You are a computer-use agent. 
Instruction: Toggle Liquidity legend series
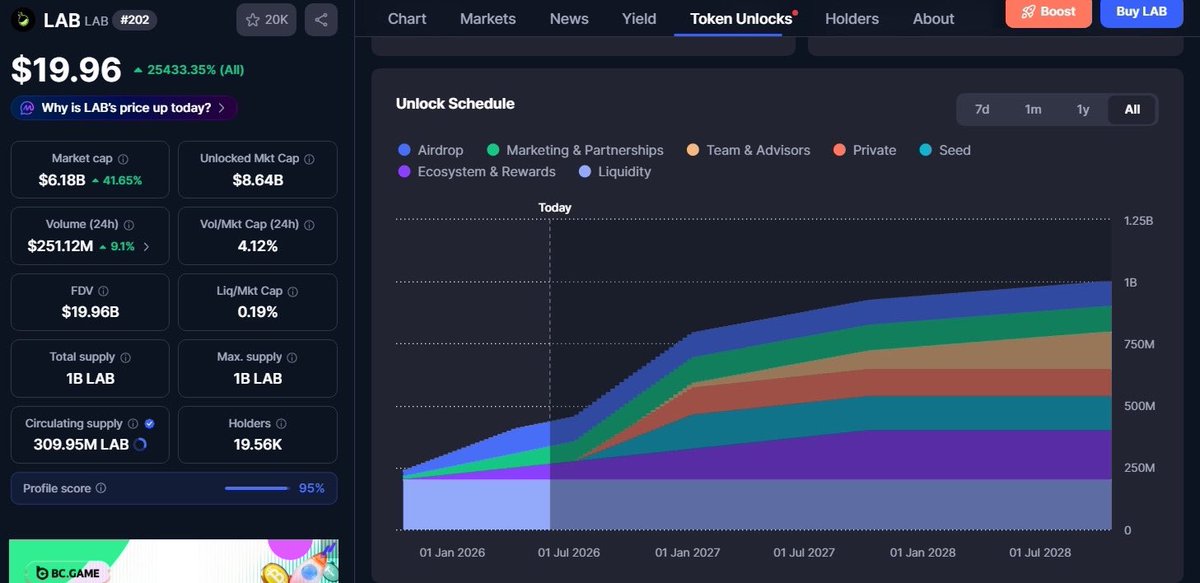615,172
